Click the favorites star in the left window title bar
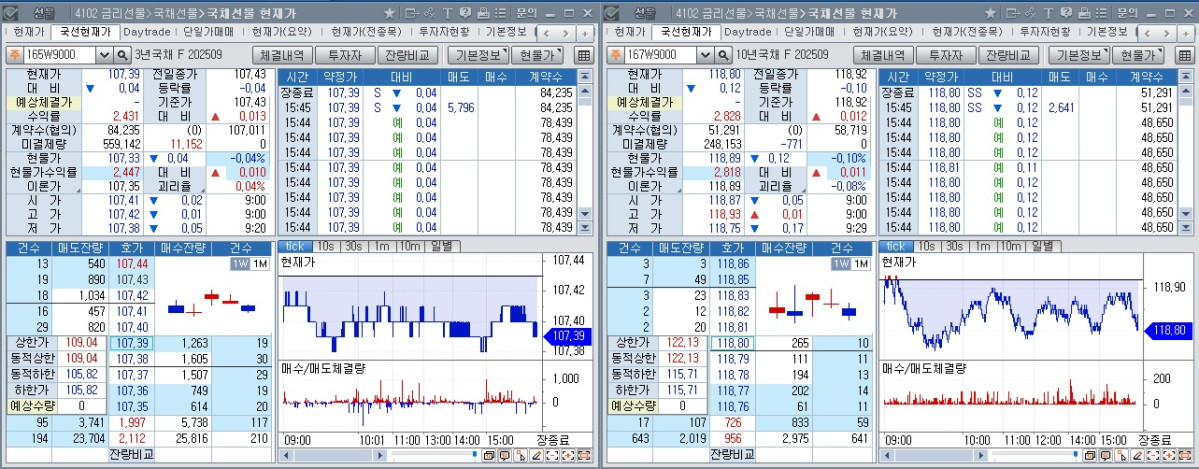The height and width of the screenshot is (469, 1199). point(389,13)
